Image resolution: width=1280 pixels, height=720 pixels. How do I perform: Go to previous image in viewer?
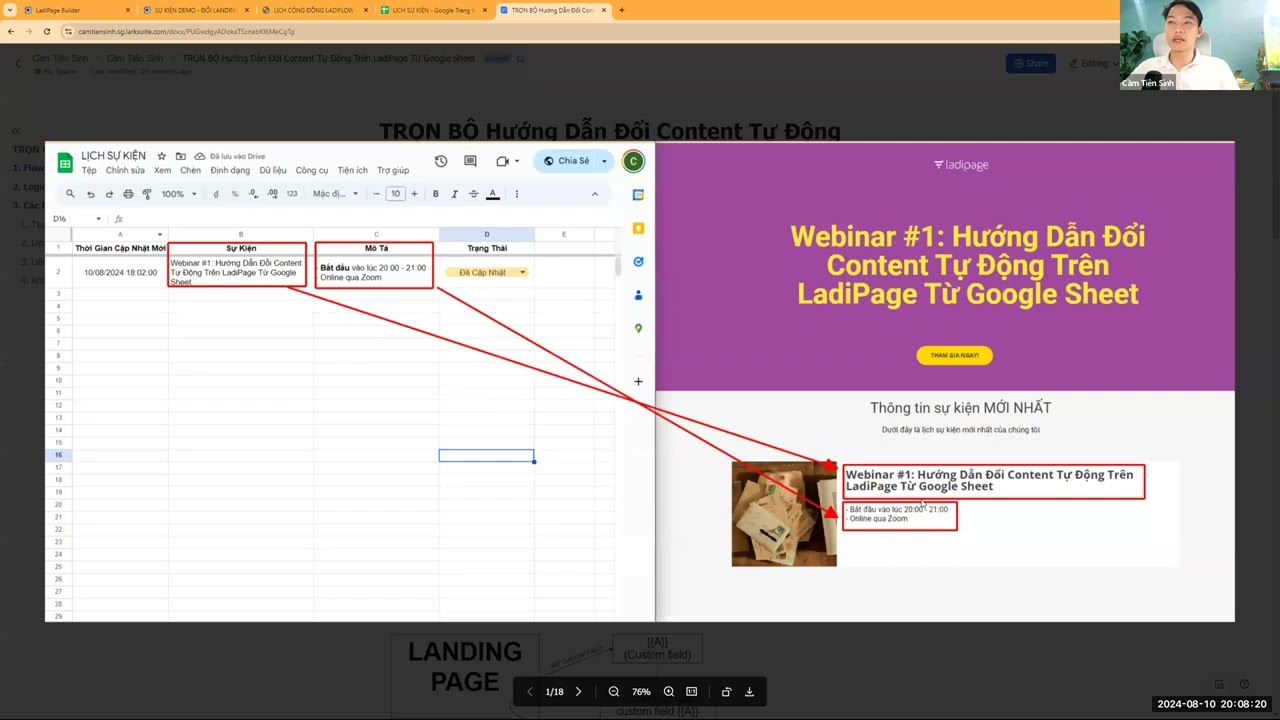530,692
